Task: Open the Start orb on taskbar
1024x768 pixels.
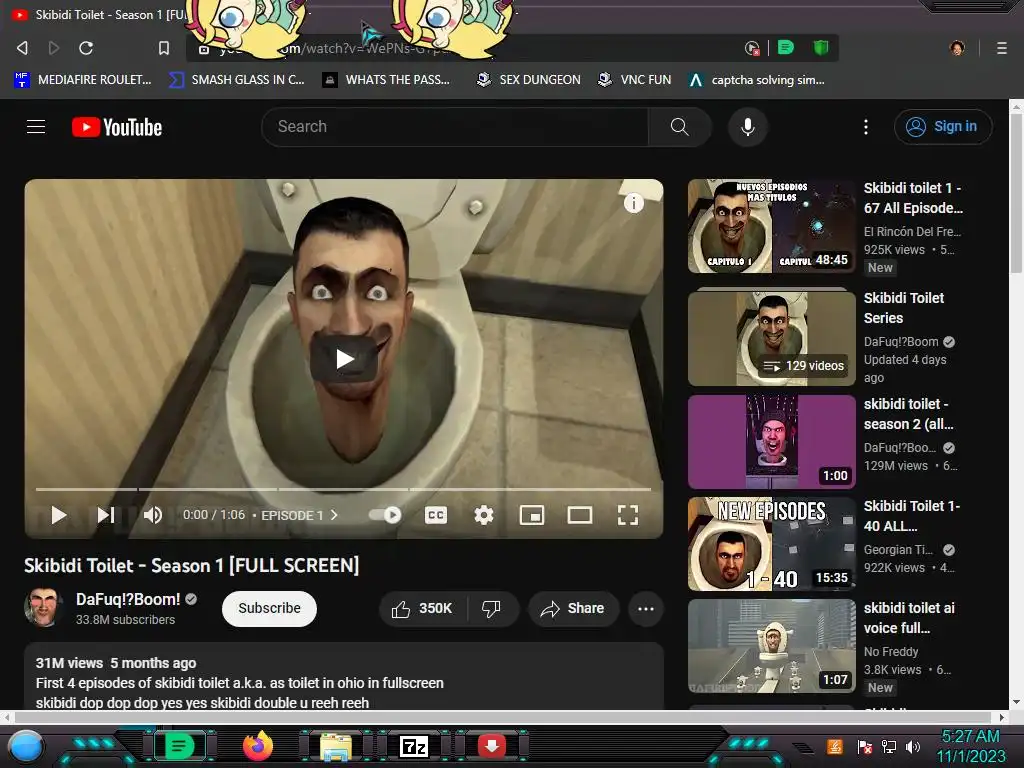Action: coord(26,746)
